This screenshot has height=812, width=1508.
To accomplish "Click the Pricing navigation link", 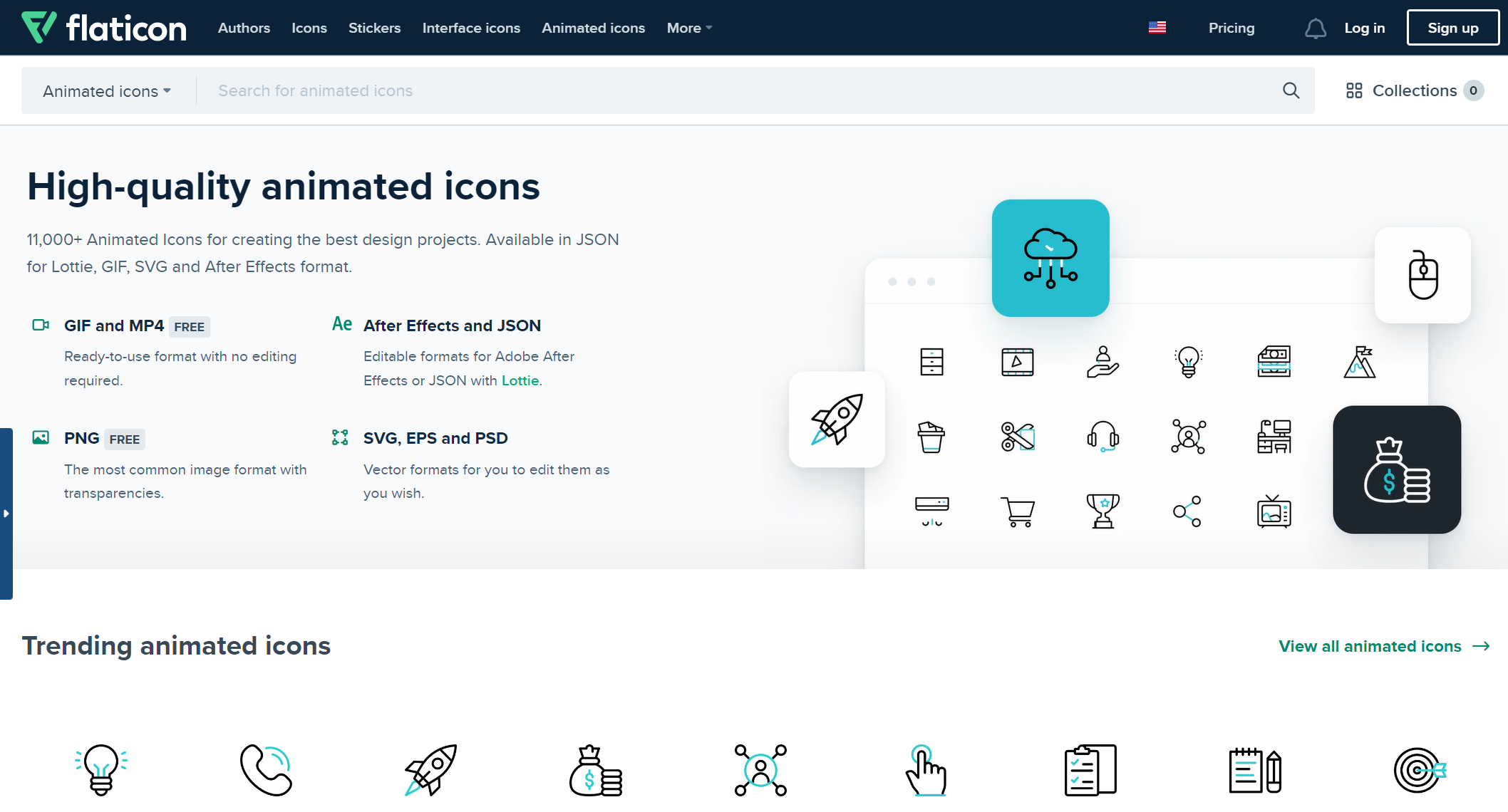I will coord(1231,28).
